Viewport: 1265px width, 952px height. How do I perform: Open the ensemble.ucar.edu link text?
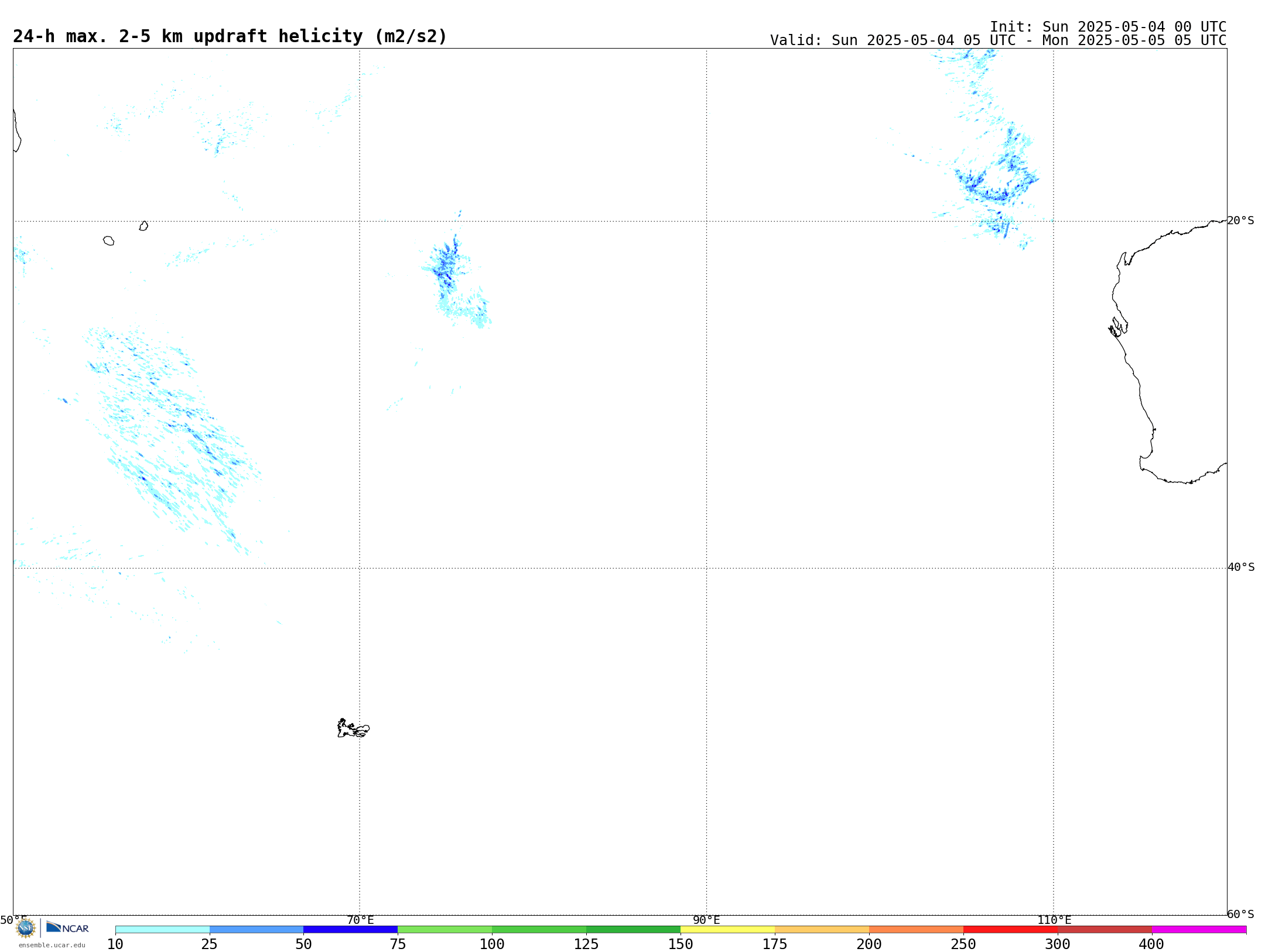pos(52,945)
